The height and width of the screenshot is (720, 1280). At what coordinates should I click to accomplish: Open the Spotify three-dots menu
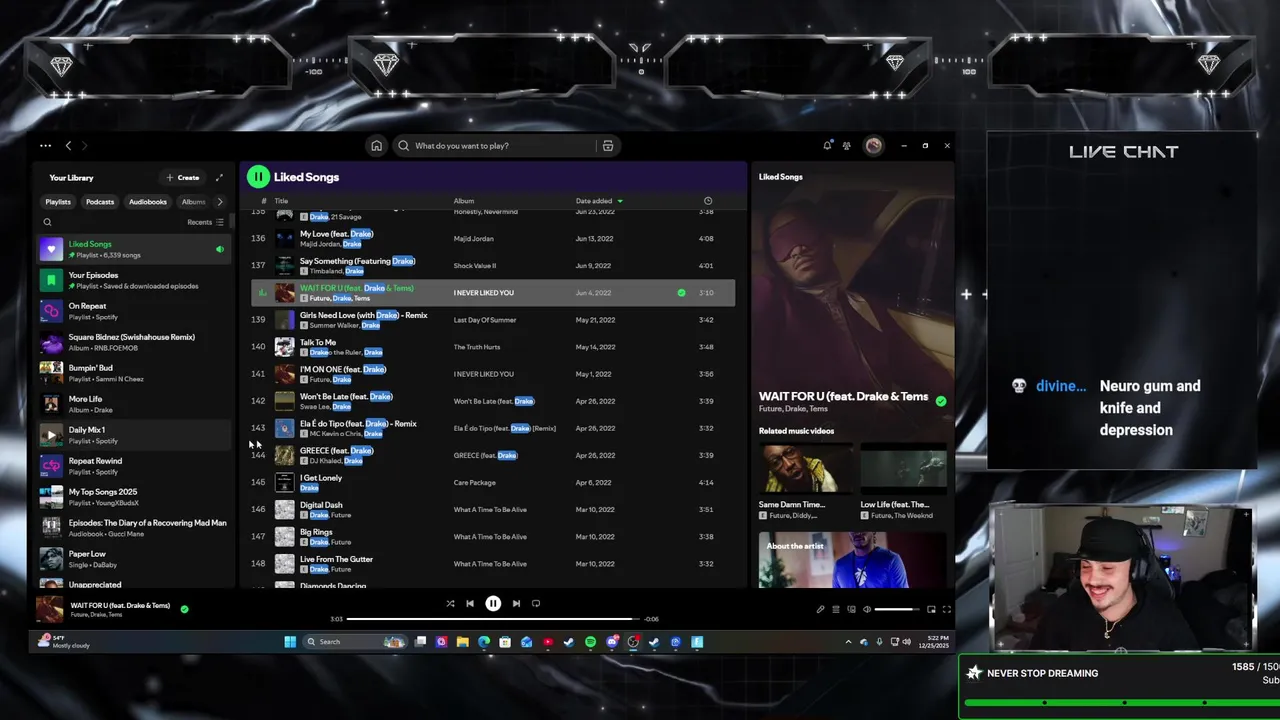pos(45,146)
